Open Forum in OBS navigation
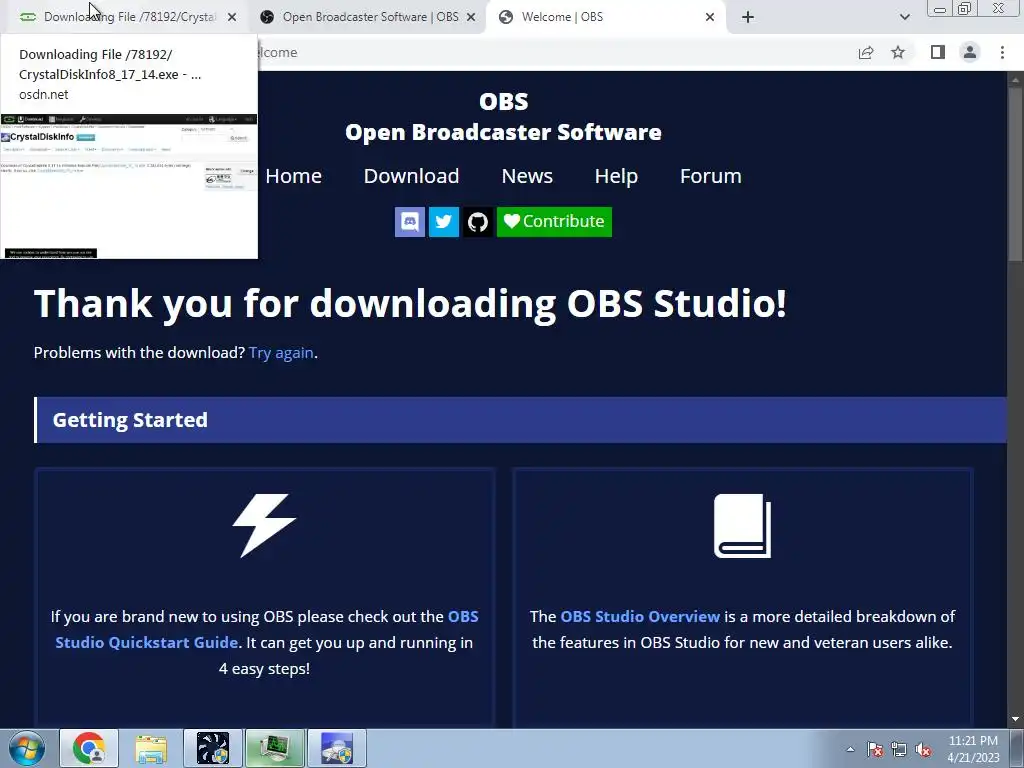Image resolution: width=1024 pixels, height=768 pixels. 711,176
